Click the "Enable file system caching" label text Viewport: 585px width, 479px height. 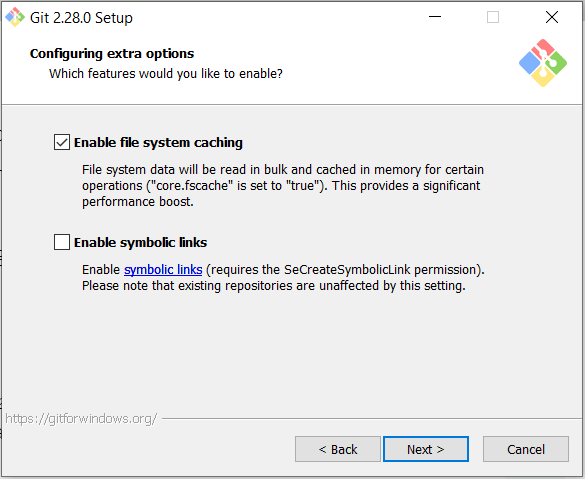click(x=158, y=143)
